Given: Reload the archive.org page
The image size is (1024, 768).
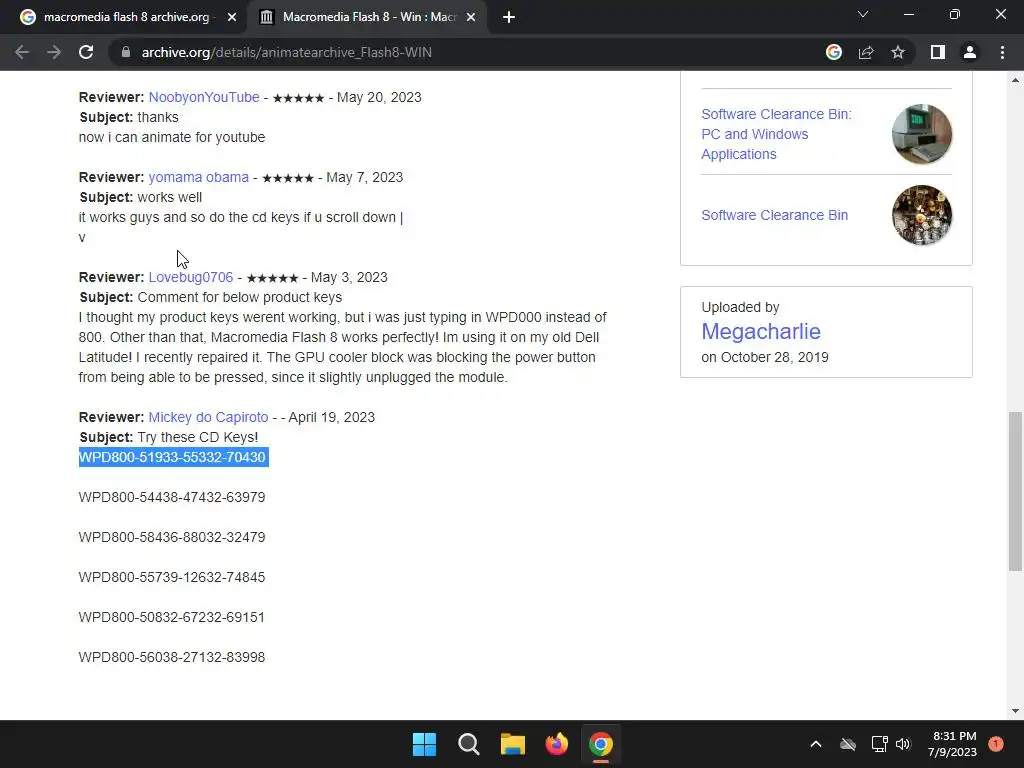Looking at the screenshot, I should (86, 52).
